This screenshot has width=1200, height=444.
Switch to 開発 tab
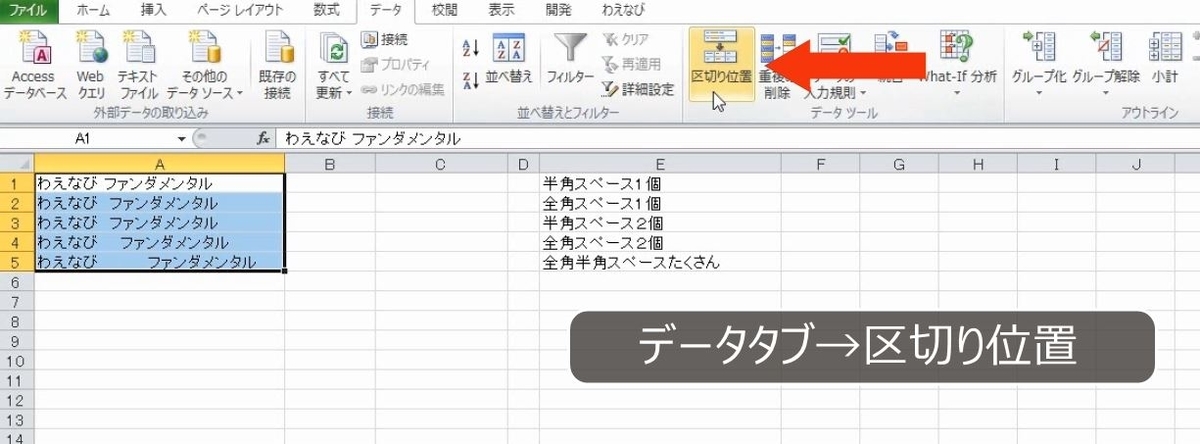point(559,9)
